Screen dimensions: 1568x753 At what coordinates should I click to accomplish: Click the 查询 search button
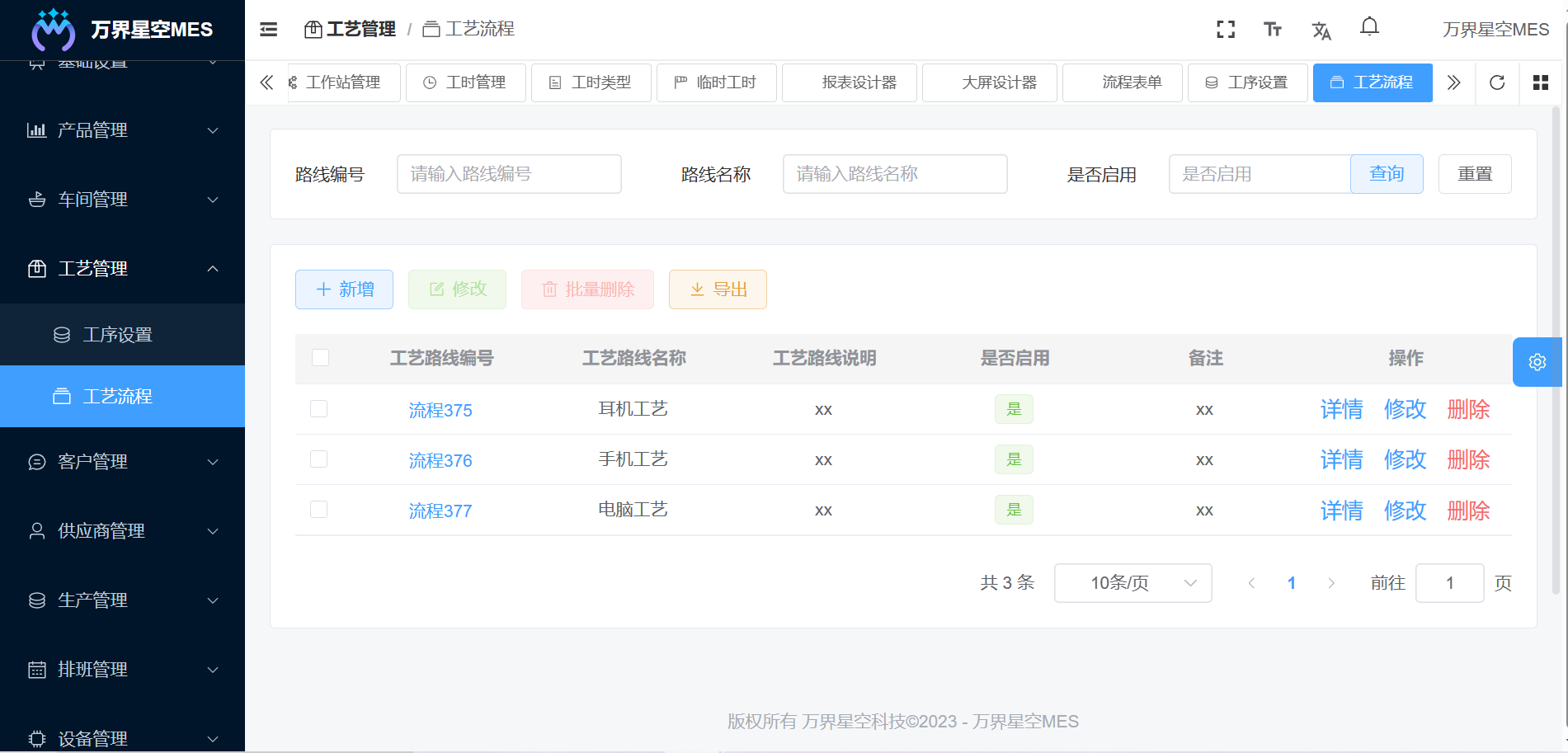click(1387, 174)
